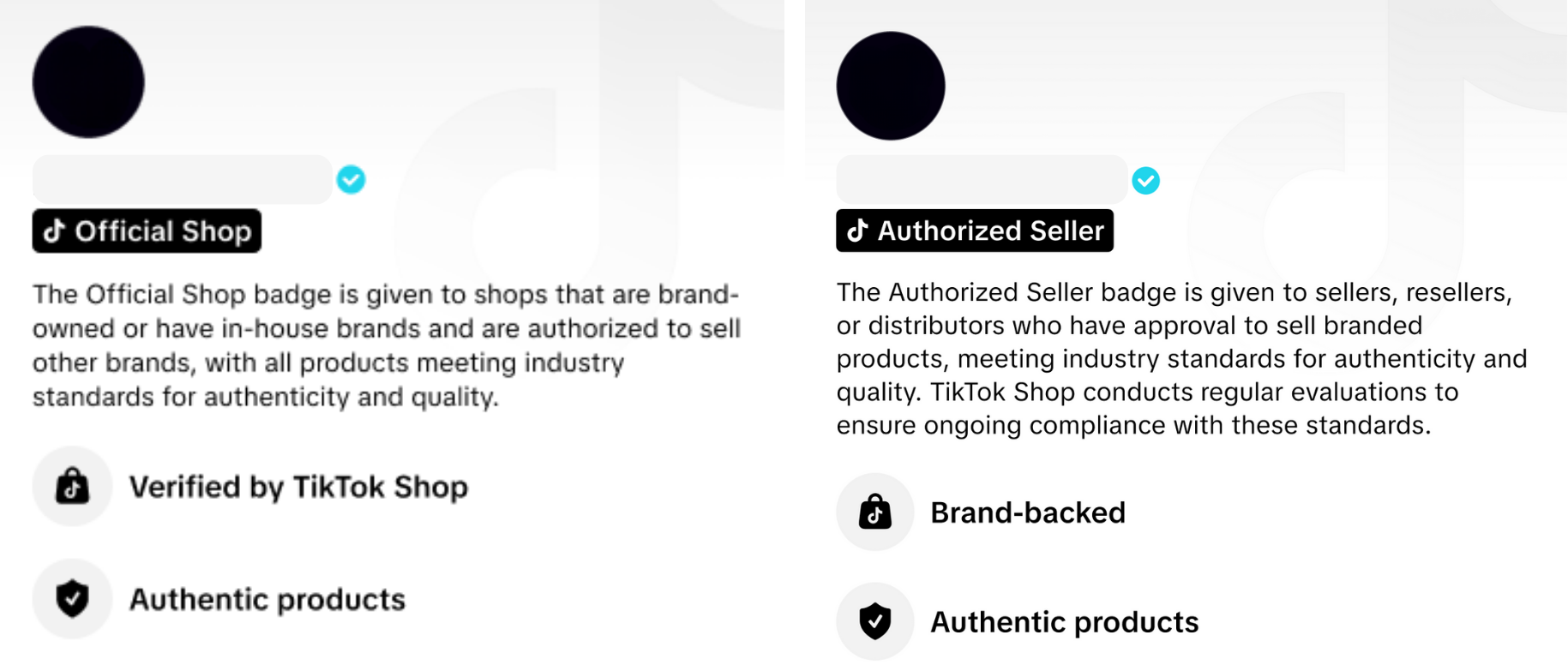The image size is (1568, 665).
Task: Select Authentic products under Authorized Seller
Action: pyautogui.click(x=1065, y=621)
